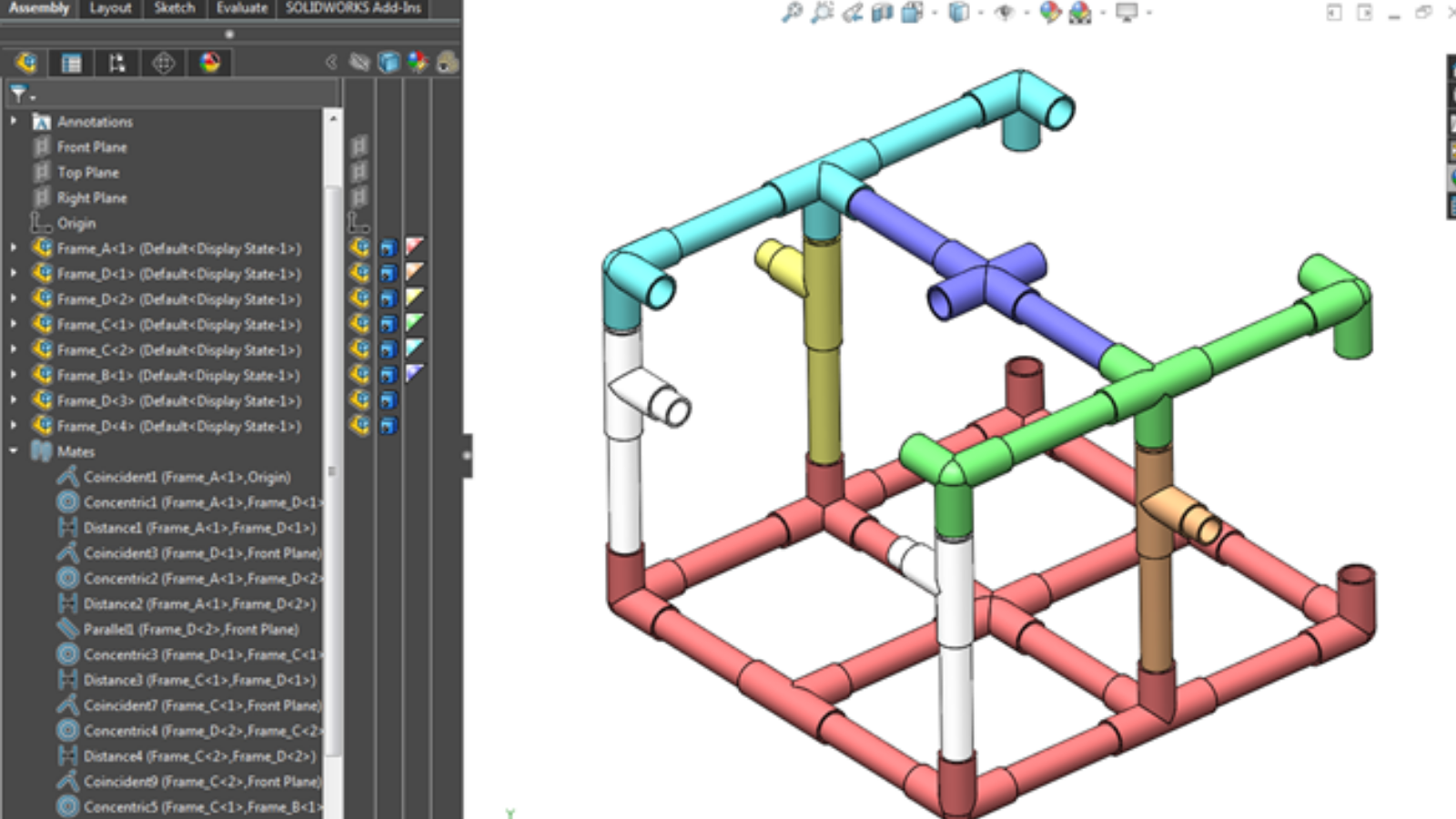Toggle visibility of Frame_D<1> in display pane
Screen dimensions: 1456x819
360,272
